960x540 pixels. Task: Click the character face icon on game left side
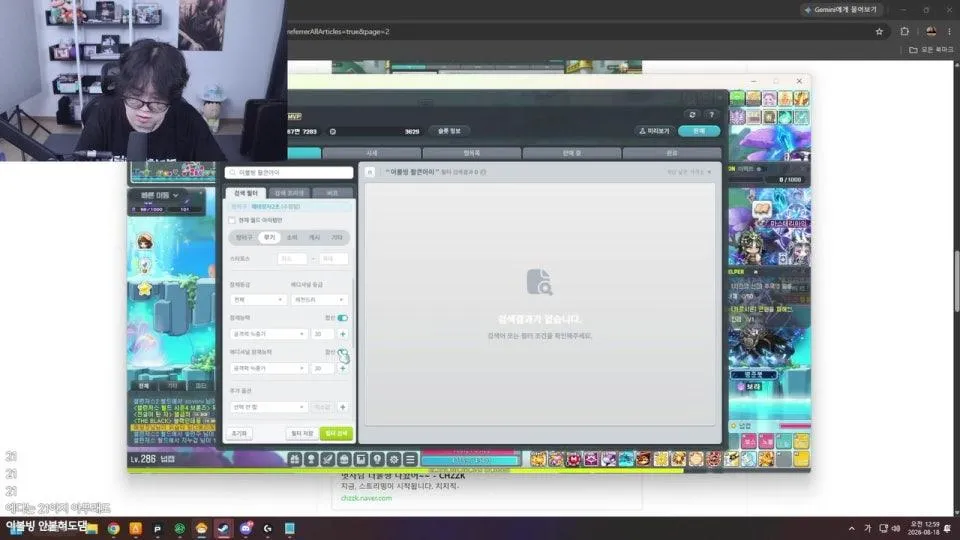click(144, 242)
